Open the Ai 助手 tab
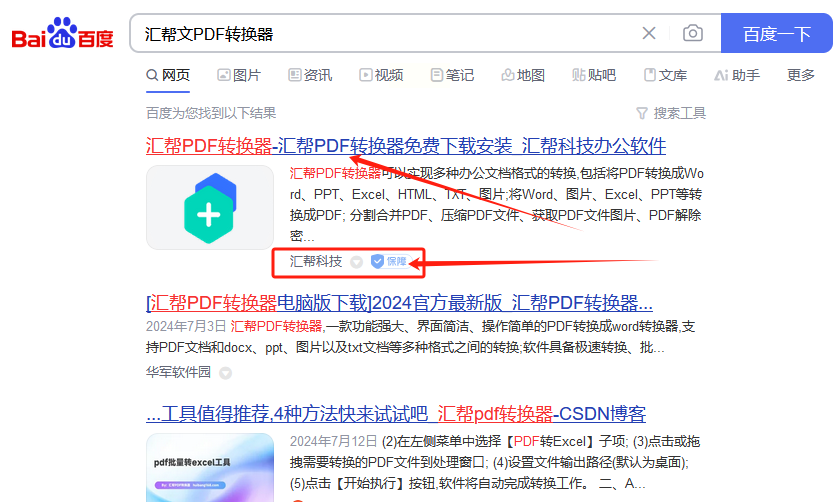838x502 pixels. pos(737,75)
